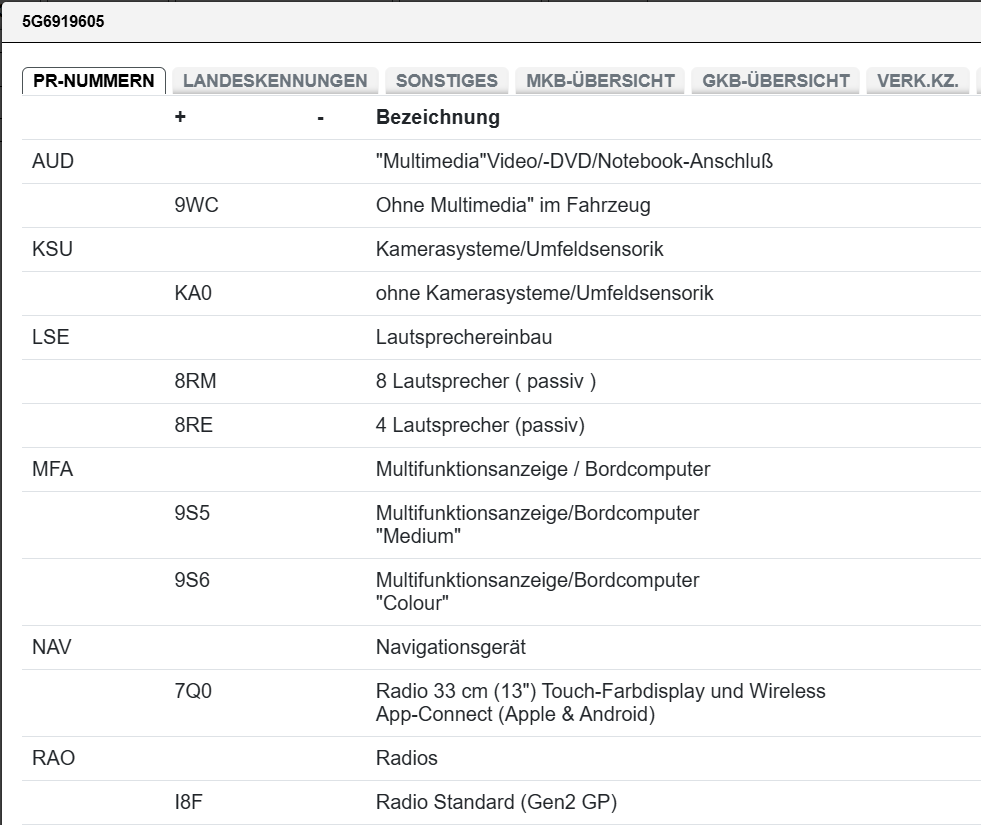The image size is (981, 825).
Task: Click the Bezeichnung column header
Action: pyautogui.click(x=437, y=118)
